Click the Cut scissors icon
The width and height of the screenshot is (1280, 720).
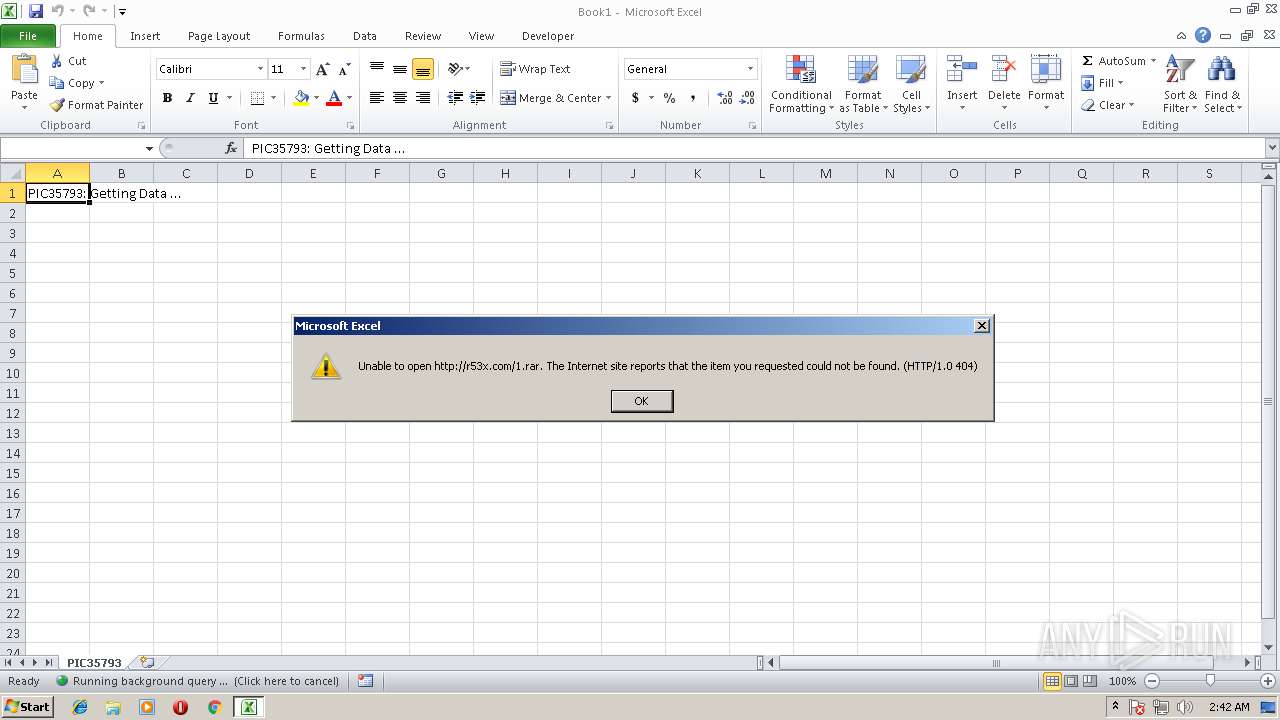[x=57, y=61]
